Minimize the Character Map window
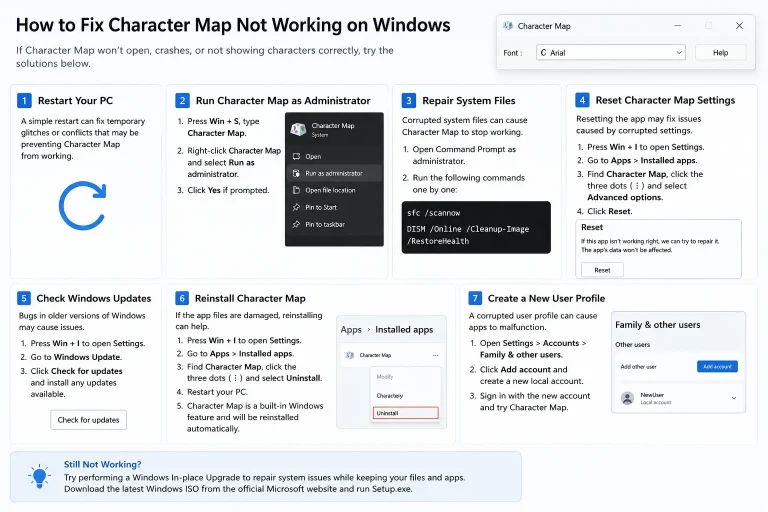This screenshot has height=512, width=768. pyautogui.click(x=677, y=25)
